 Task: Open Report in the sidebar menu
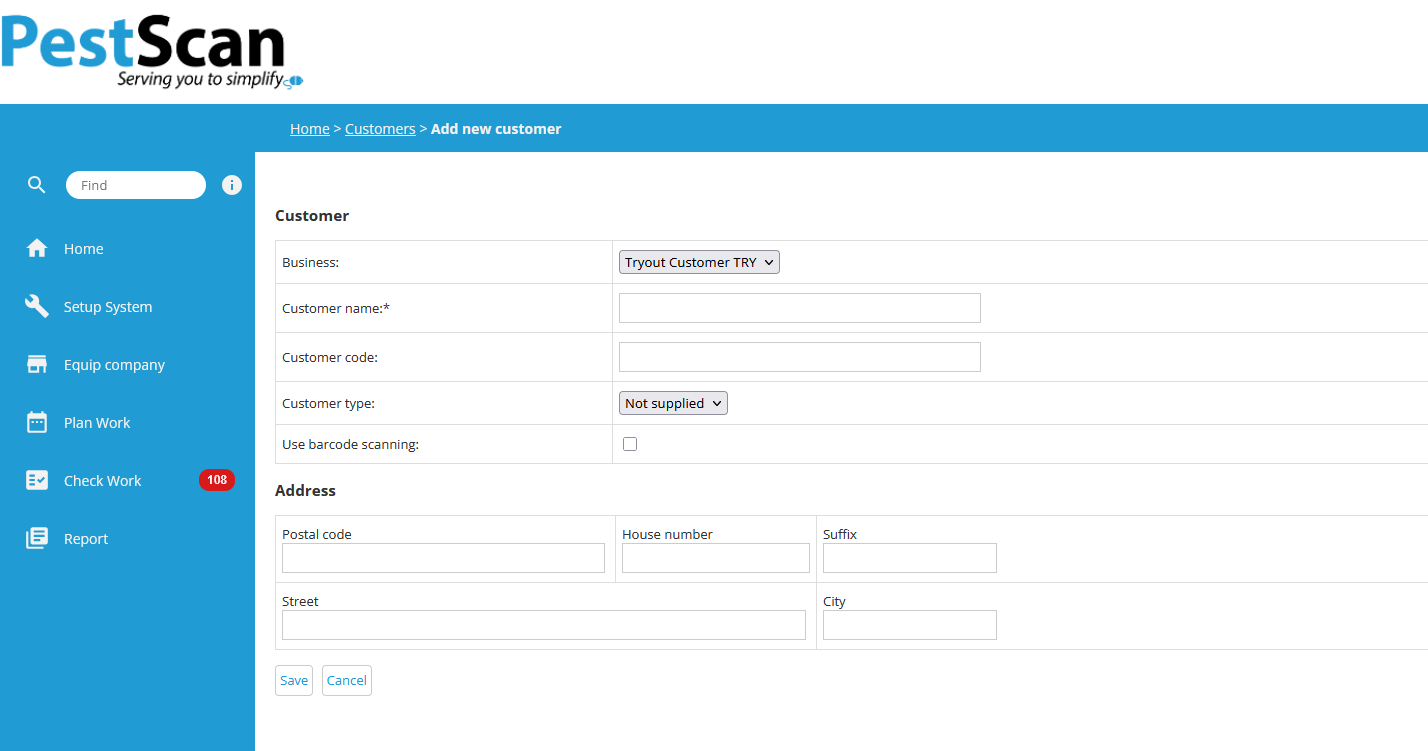point(86,539)
